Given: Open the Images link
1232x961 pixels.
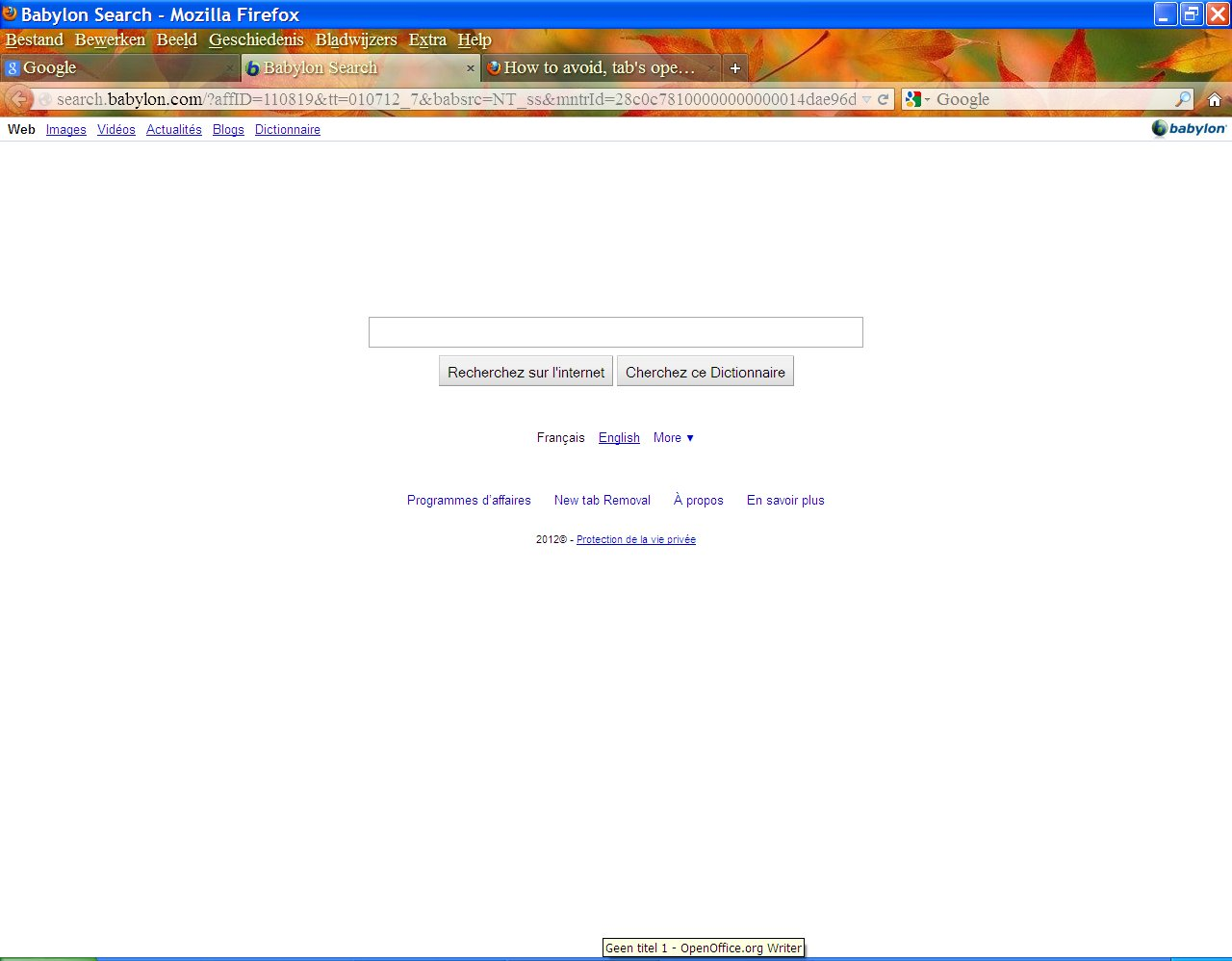Looking at the screenshot, I should pyautogui.click(x=66, y=130).
